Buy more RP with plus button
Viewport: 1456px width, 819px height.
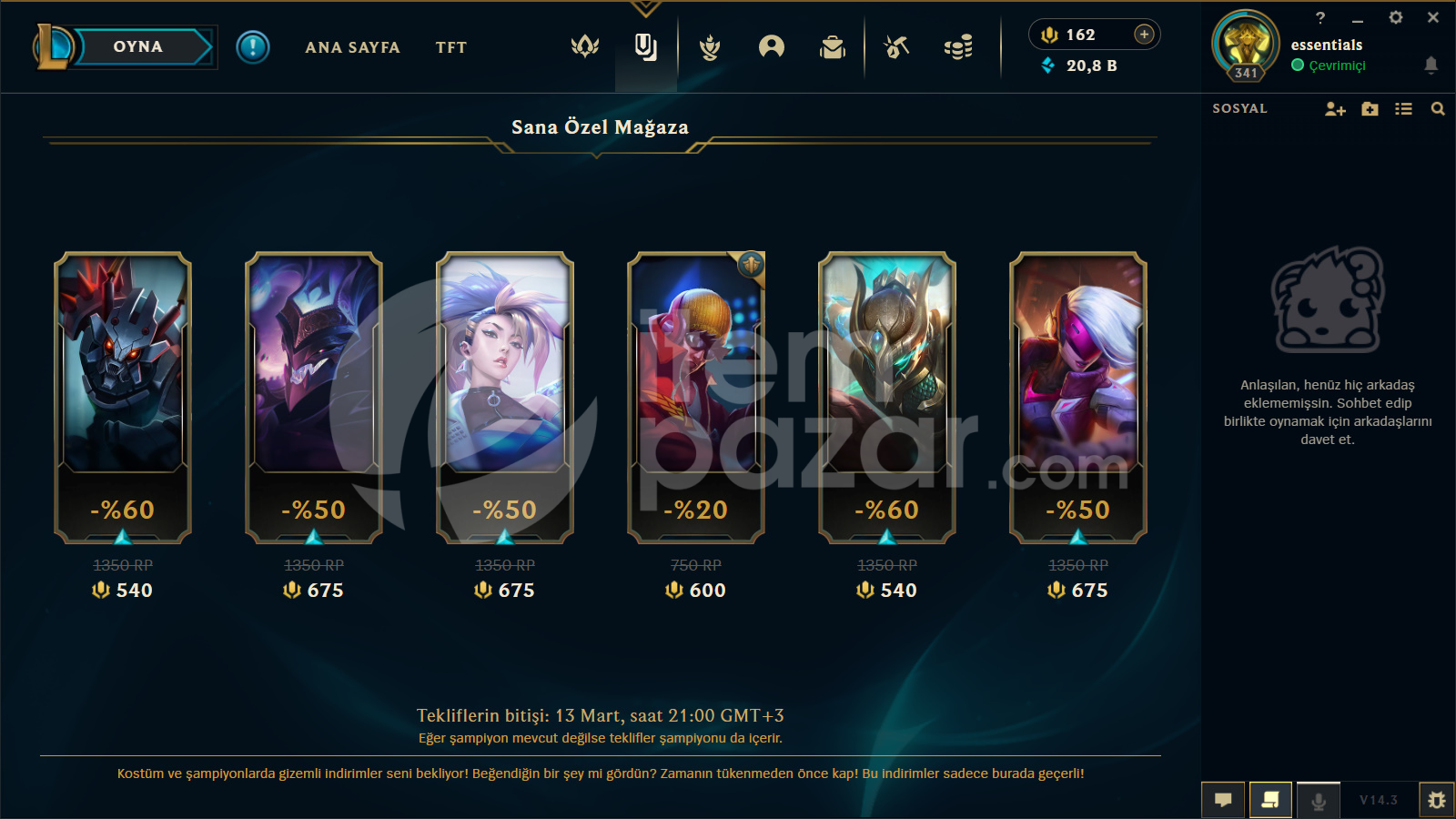click(x=1144, y=35)
